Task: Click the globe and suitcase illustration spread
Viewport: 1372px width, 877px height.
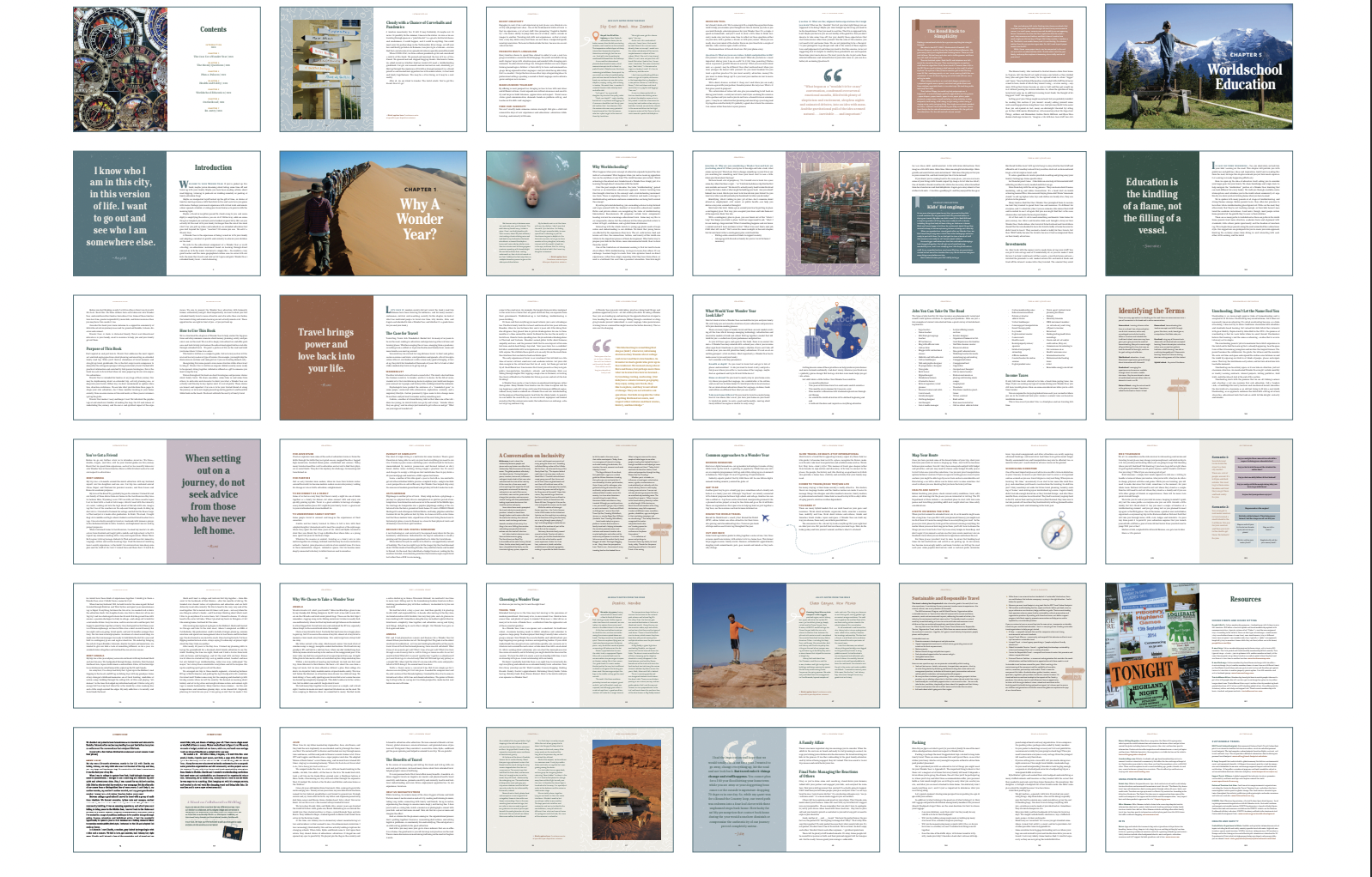Action: pyautogui.click(x=786, y=358)
